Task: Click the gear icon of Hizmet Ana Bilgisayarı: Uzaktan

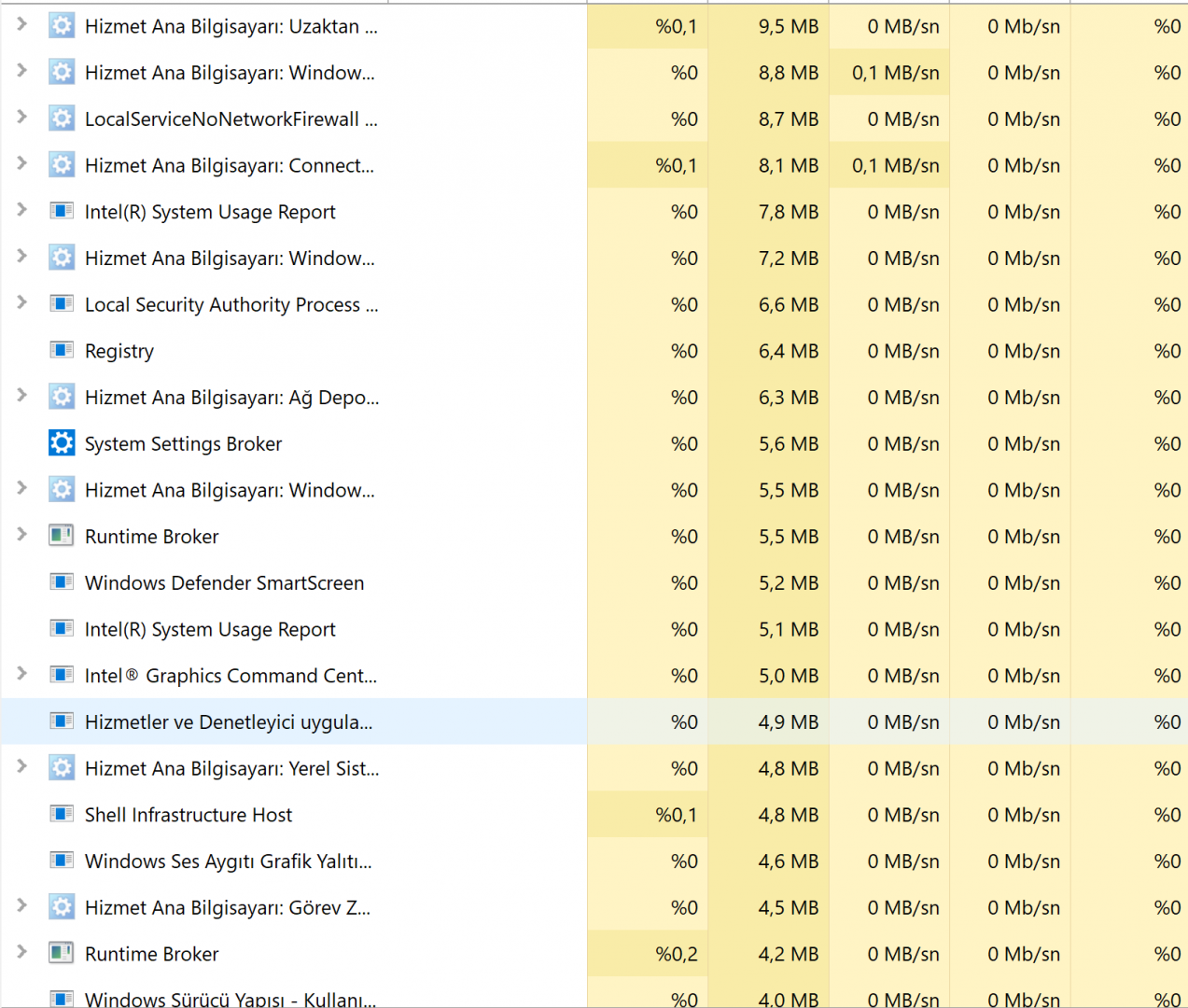Action: [62, 26]
